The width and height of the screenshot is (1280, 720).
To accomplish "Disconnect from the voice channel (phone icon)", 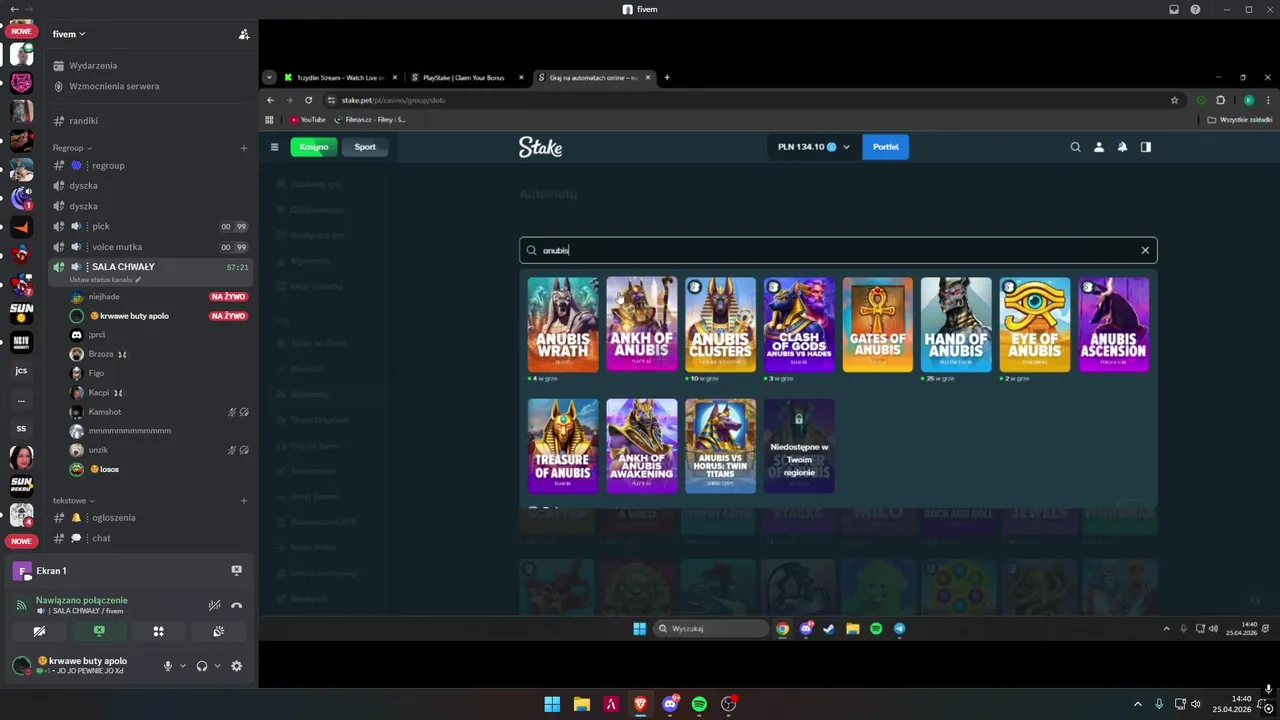I will (236, 605).
